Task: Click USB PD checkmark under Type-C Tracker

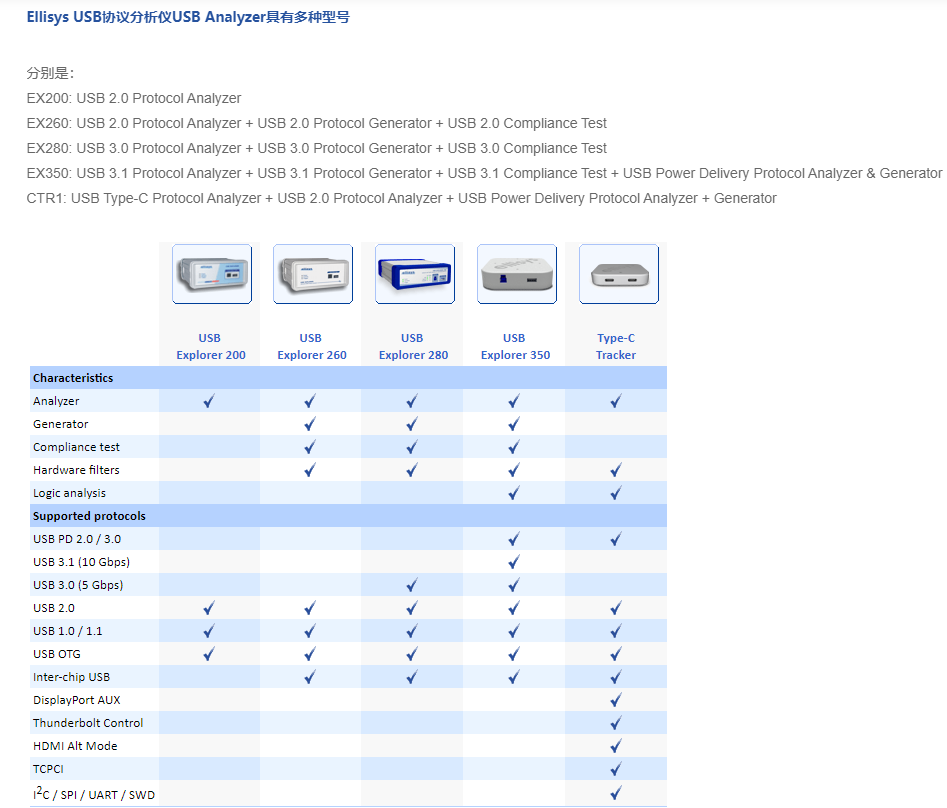Action: click(x=616, y=539)
